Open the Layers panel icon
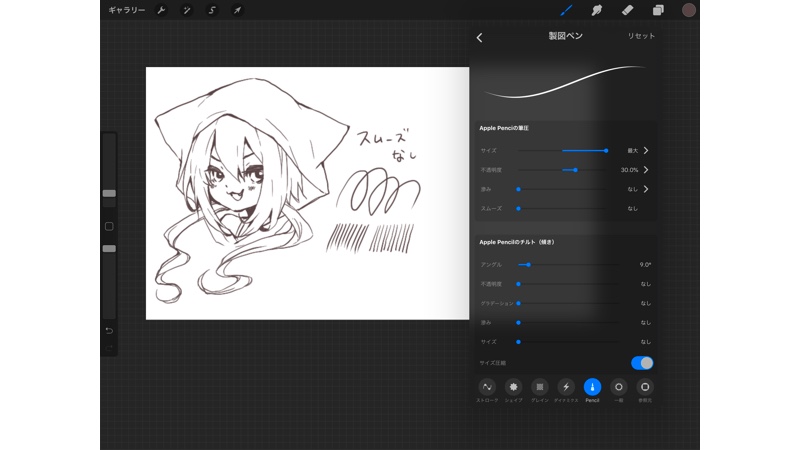 (x=658, y=10)
